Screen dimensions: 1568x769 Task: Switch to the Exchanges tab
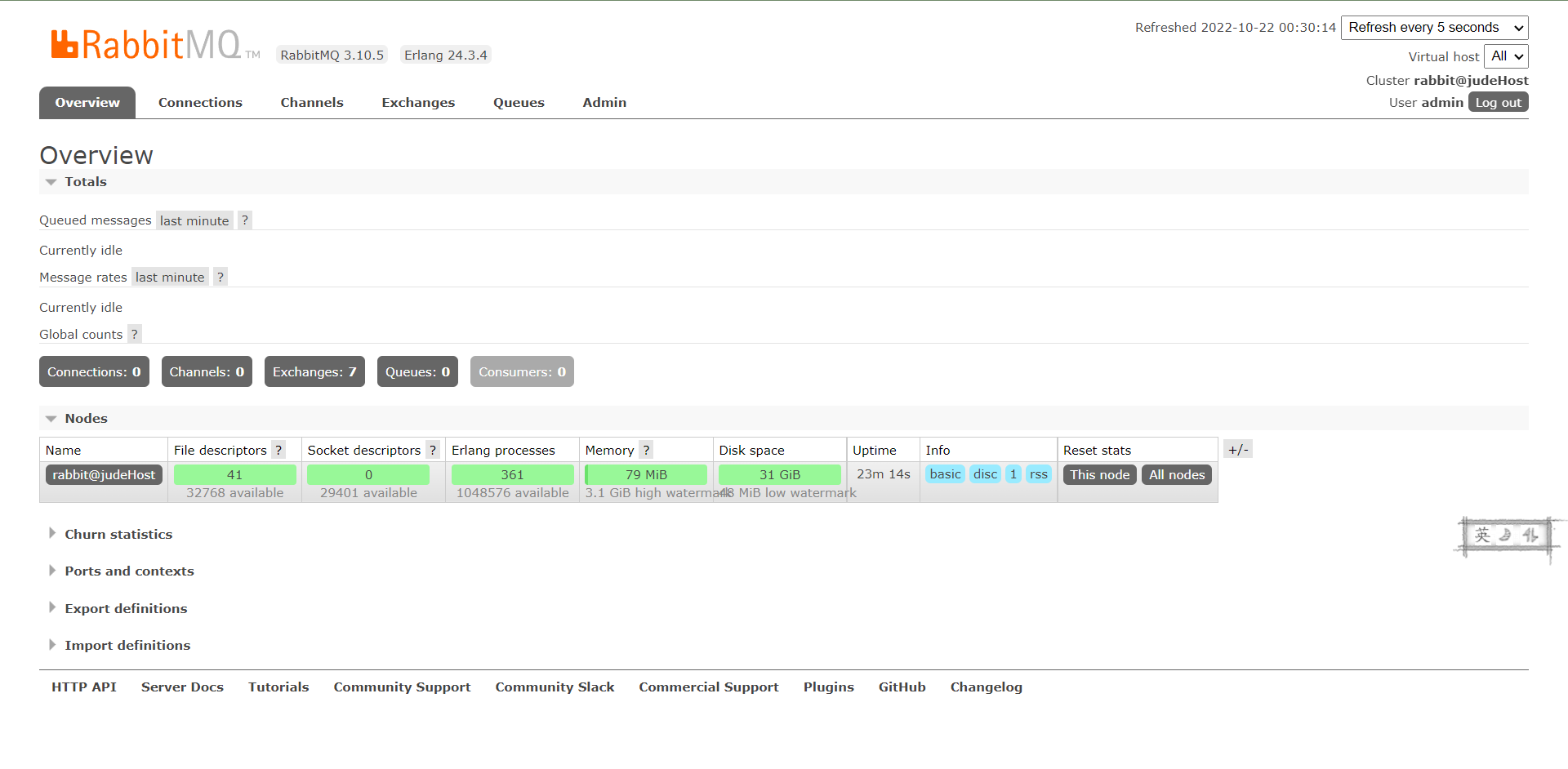click(x=418, y=103)
